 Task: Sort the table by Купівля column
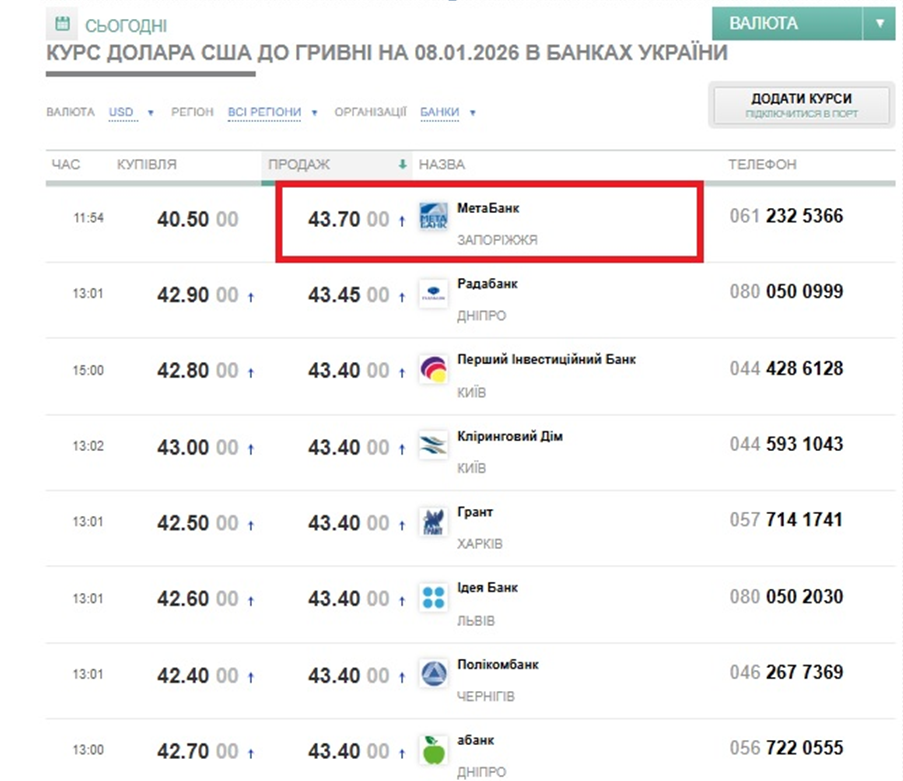click(x=147, y=164)
